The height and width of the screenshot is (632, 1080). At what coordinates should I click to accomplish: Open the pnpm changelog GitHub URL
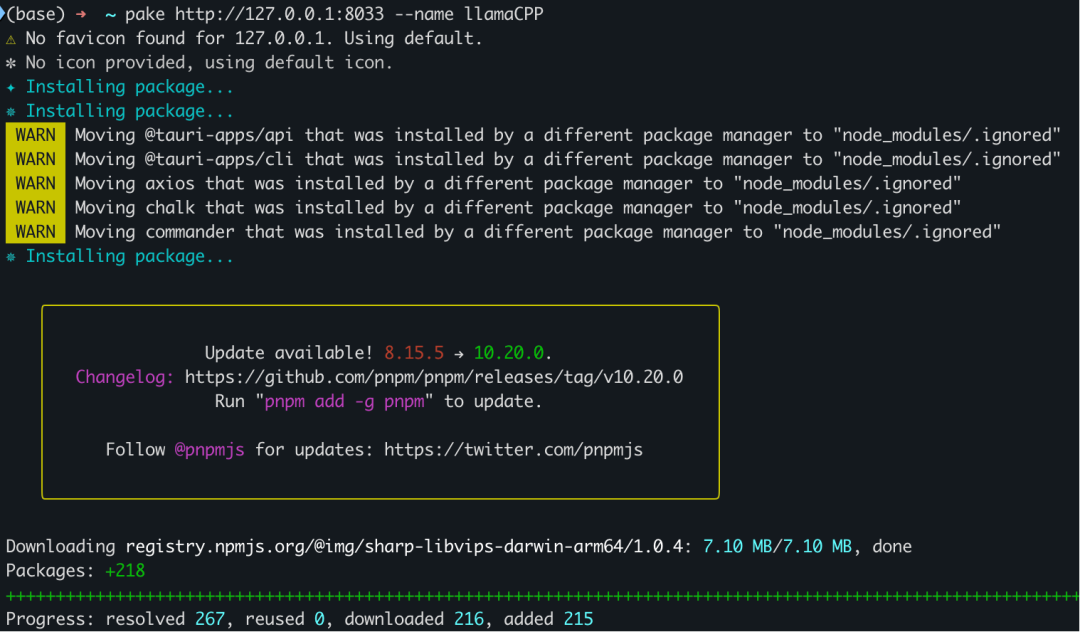(434, 377)
